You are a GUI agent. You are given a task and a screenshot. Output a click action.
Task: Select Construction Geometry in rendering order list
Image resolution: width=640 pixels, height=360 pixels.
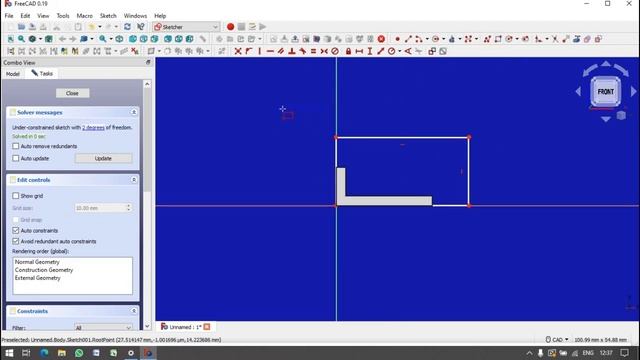(44, 270)
